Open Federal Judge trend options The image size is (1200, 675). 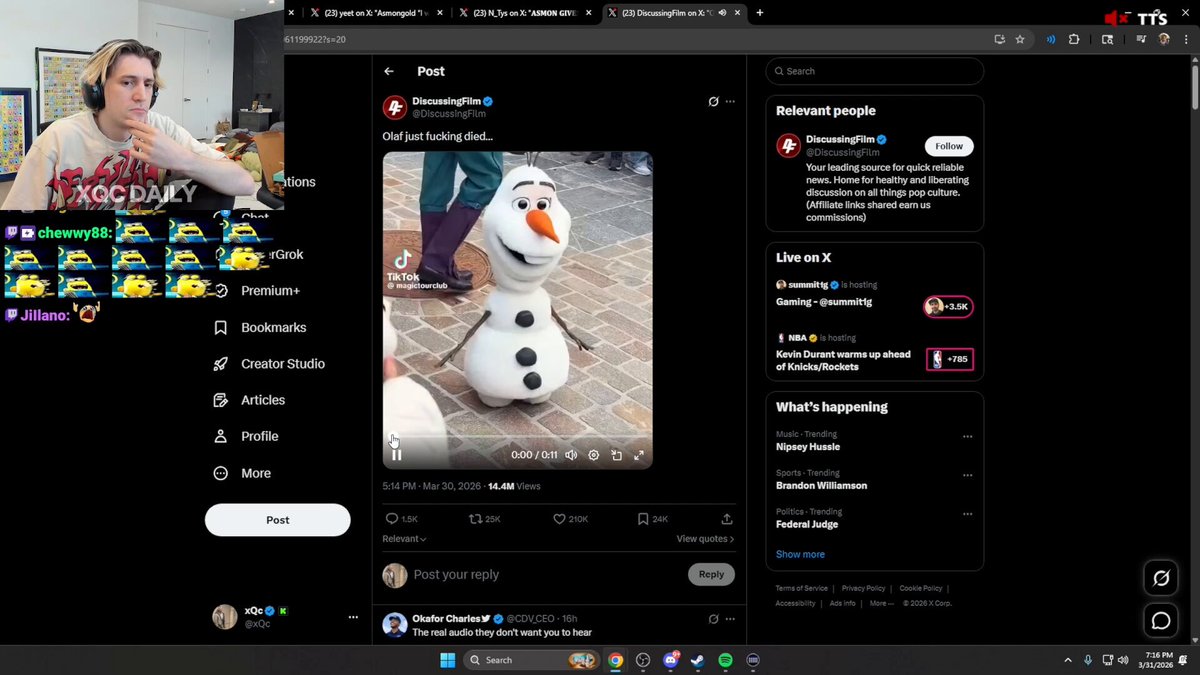click(x=967, y=514)
